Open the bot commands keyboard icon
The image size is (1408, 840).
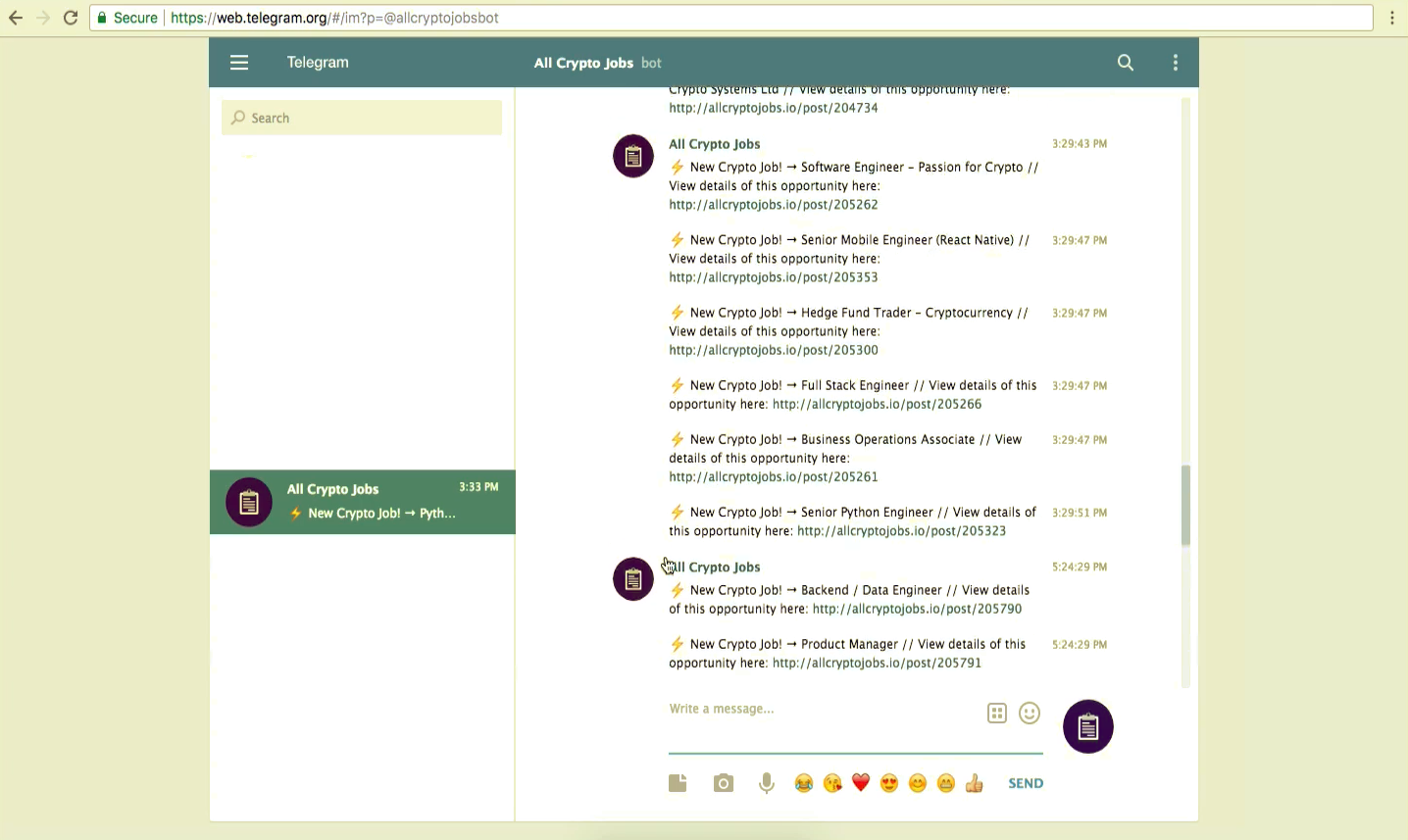click(997, 714)
